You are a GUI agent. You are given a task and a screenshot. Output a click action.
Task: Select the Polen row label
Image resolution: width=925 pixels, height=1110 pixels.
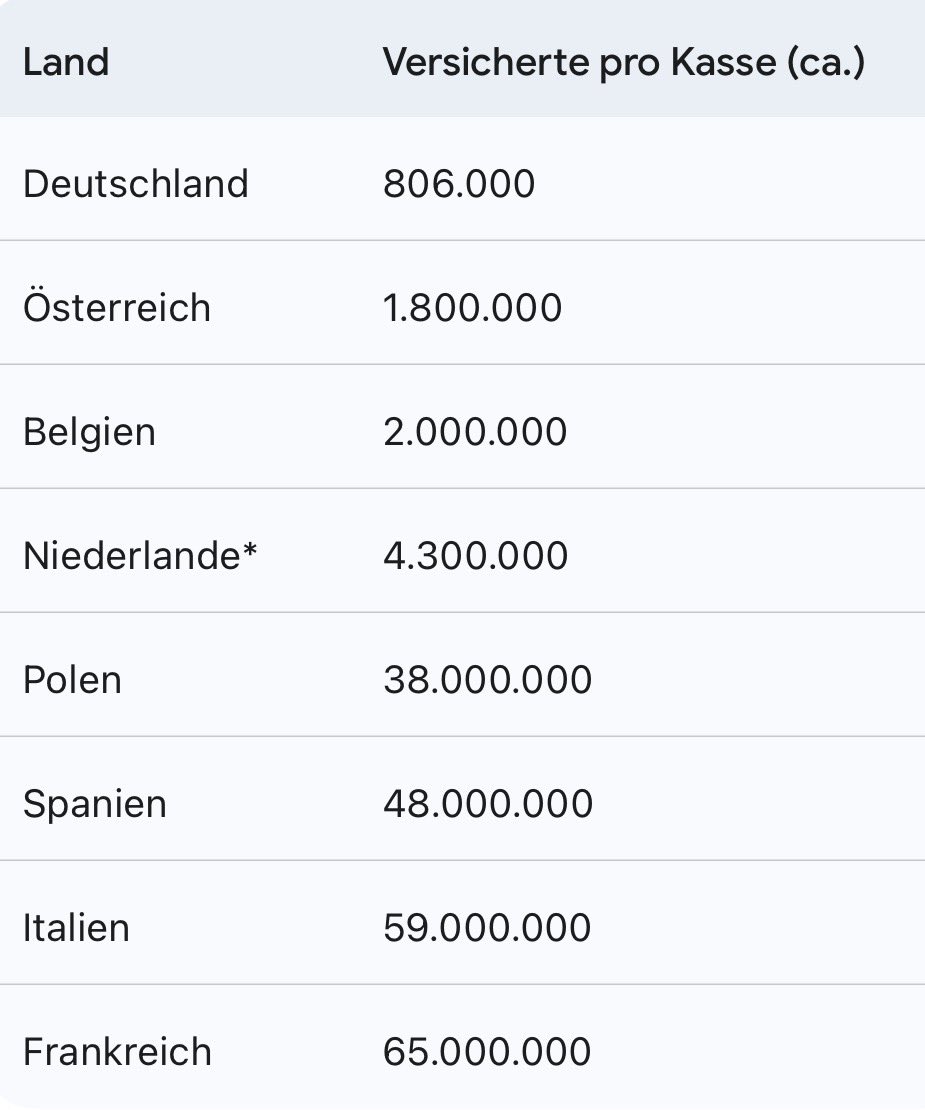[72, 680]
